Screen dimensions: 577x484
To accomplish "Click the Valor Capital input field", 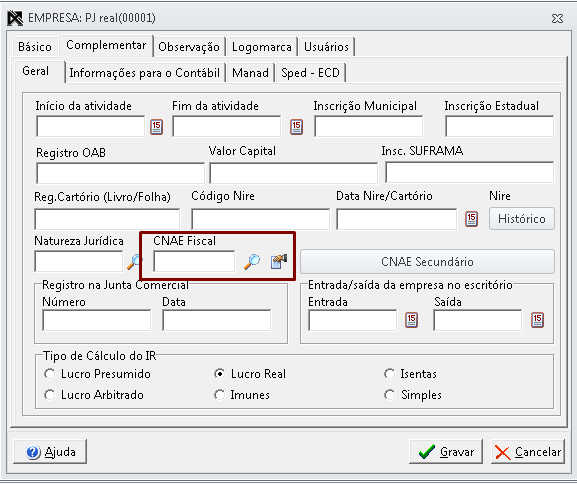I will [x=293, y=173].
